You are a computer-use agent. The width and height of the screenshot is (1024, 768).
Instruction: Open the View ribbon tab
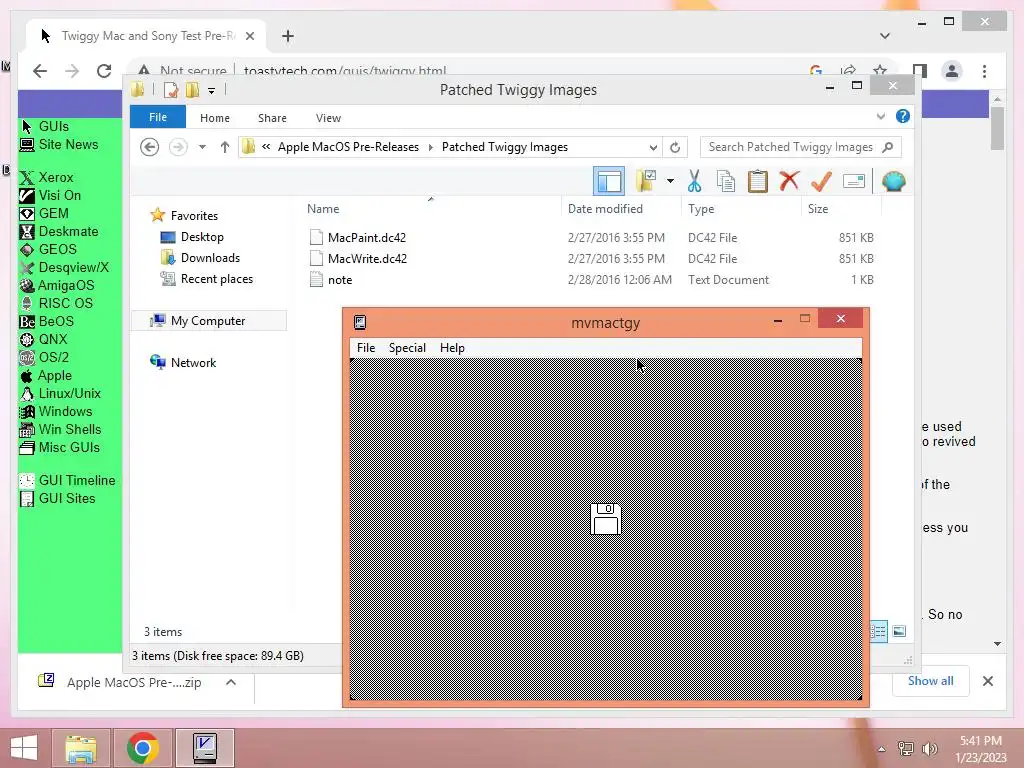(328, 118)
